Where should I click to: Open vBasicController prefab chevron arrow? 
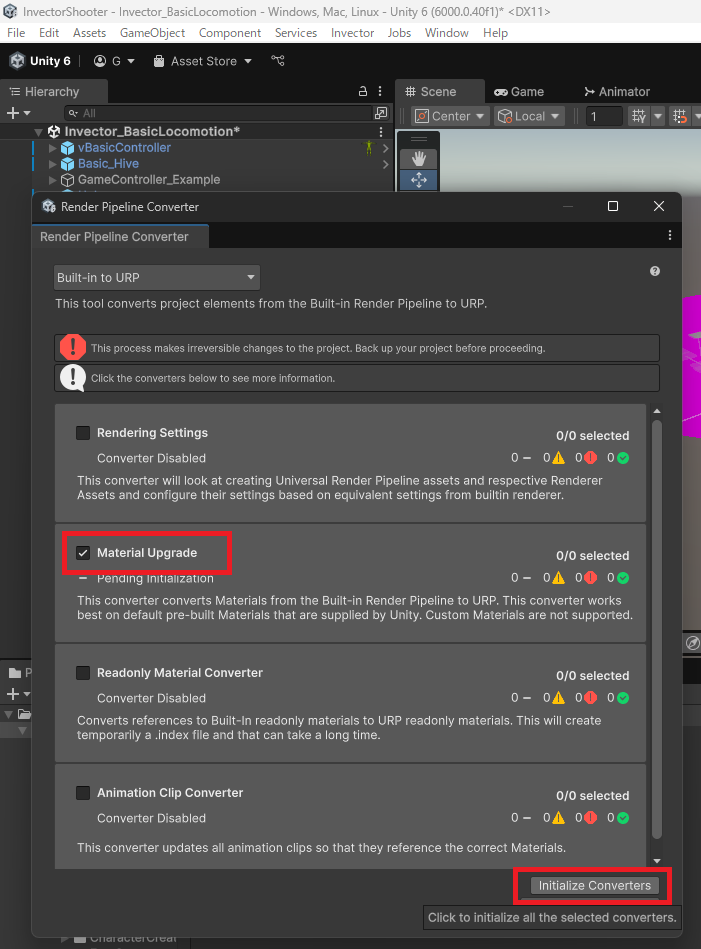pos(386,148)
